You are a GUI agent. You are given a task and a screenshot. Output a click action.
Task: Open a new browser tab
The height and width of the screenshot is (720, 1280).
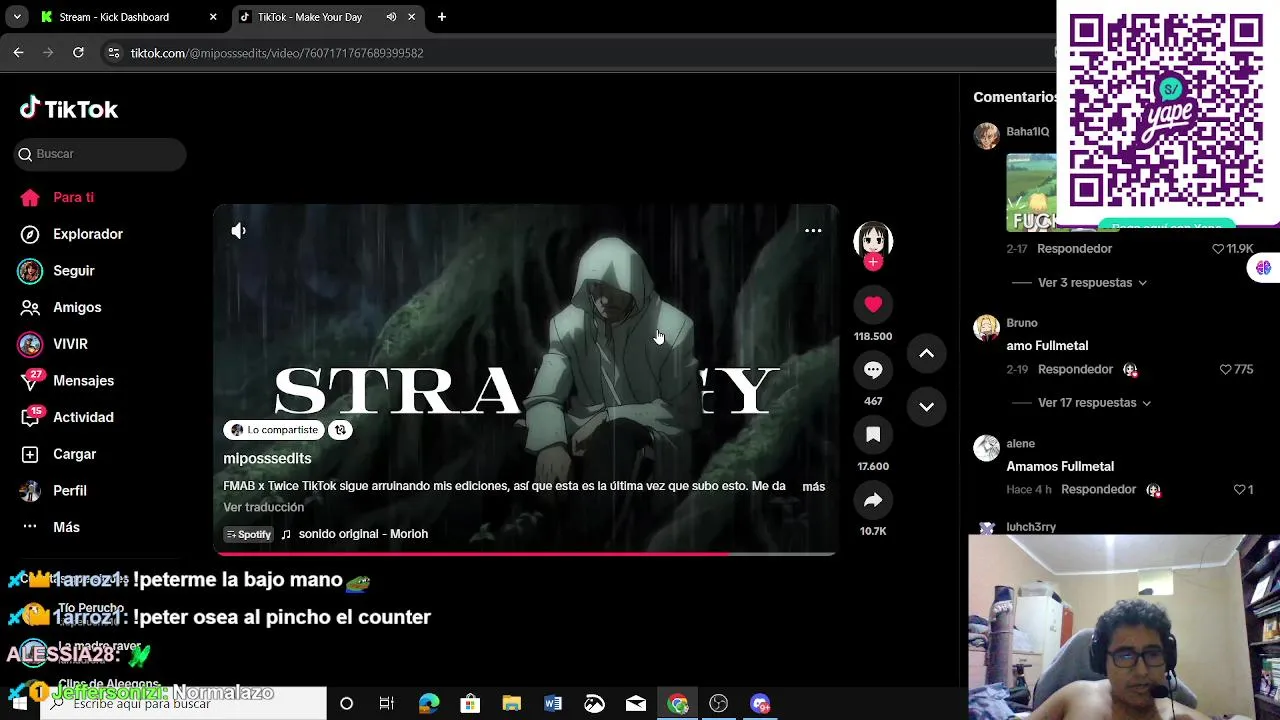point(441,17)
